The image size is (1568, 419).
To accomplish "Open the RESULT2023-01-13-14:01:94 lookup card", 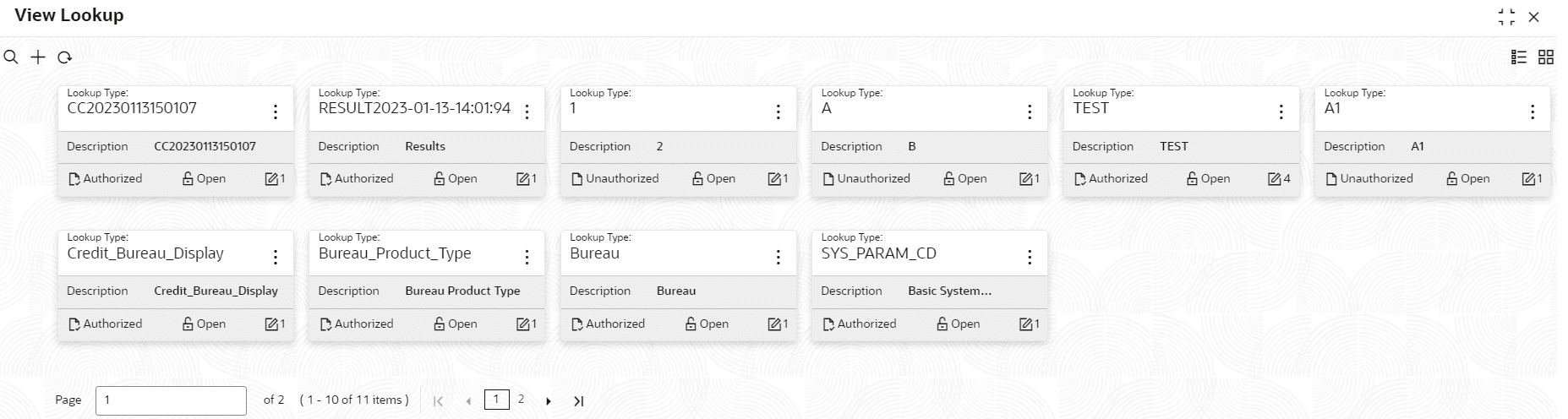I will click(x=427, y=141).
